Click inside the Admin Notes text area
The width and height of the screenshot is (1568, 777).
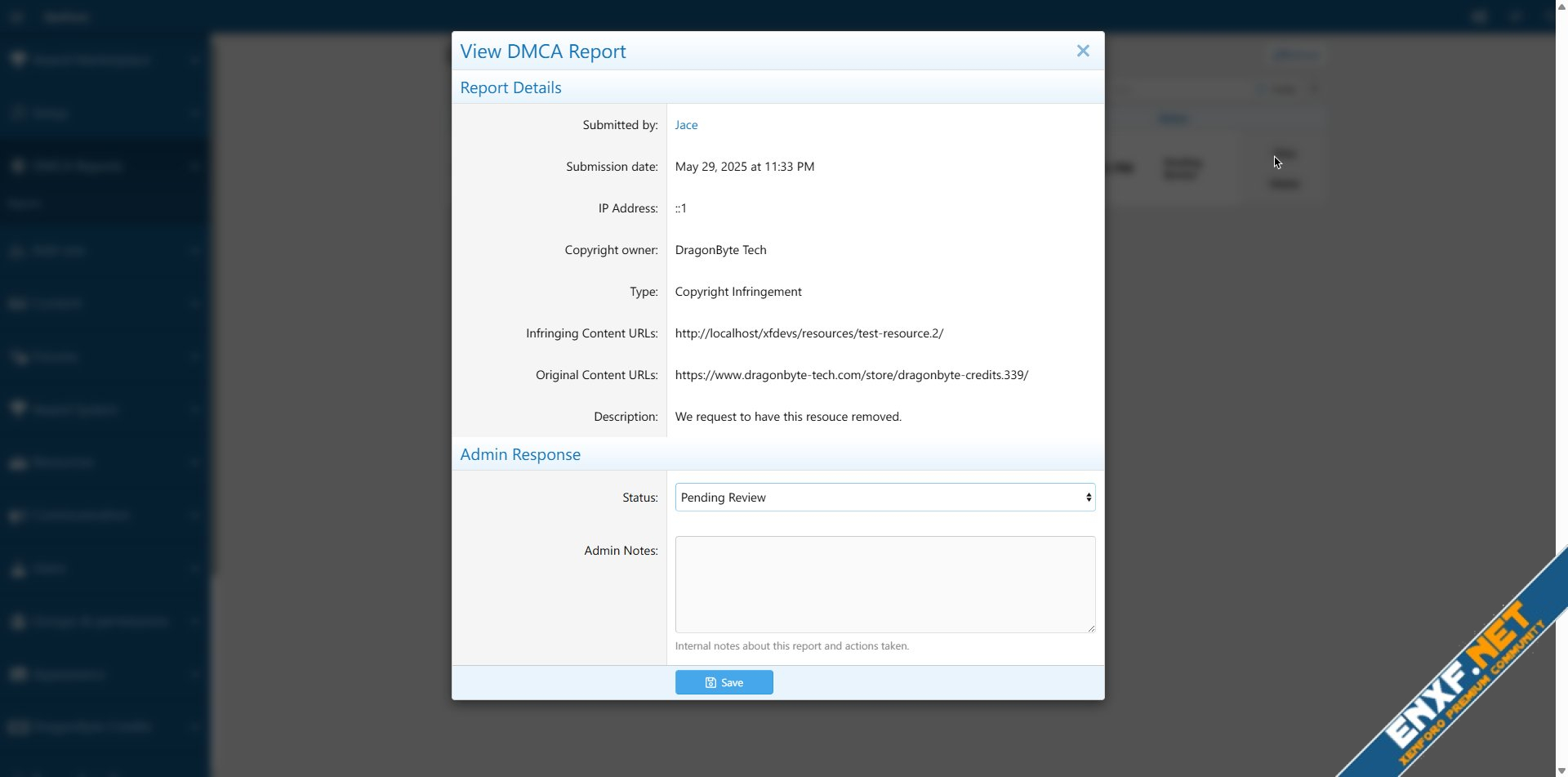coord(884,584)
